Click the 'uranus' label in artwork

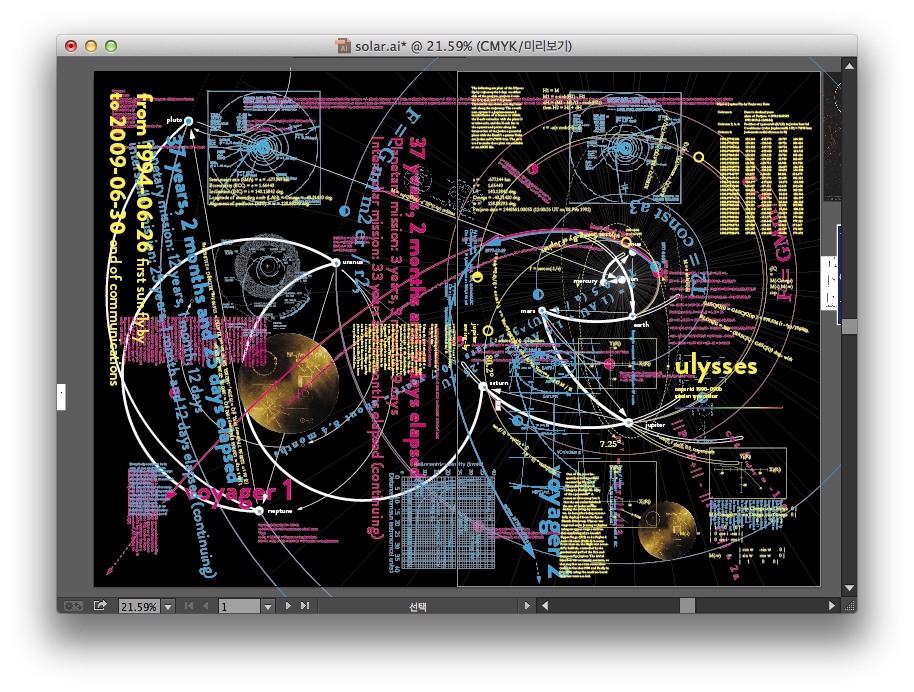(353, 262)
